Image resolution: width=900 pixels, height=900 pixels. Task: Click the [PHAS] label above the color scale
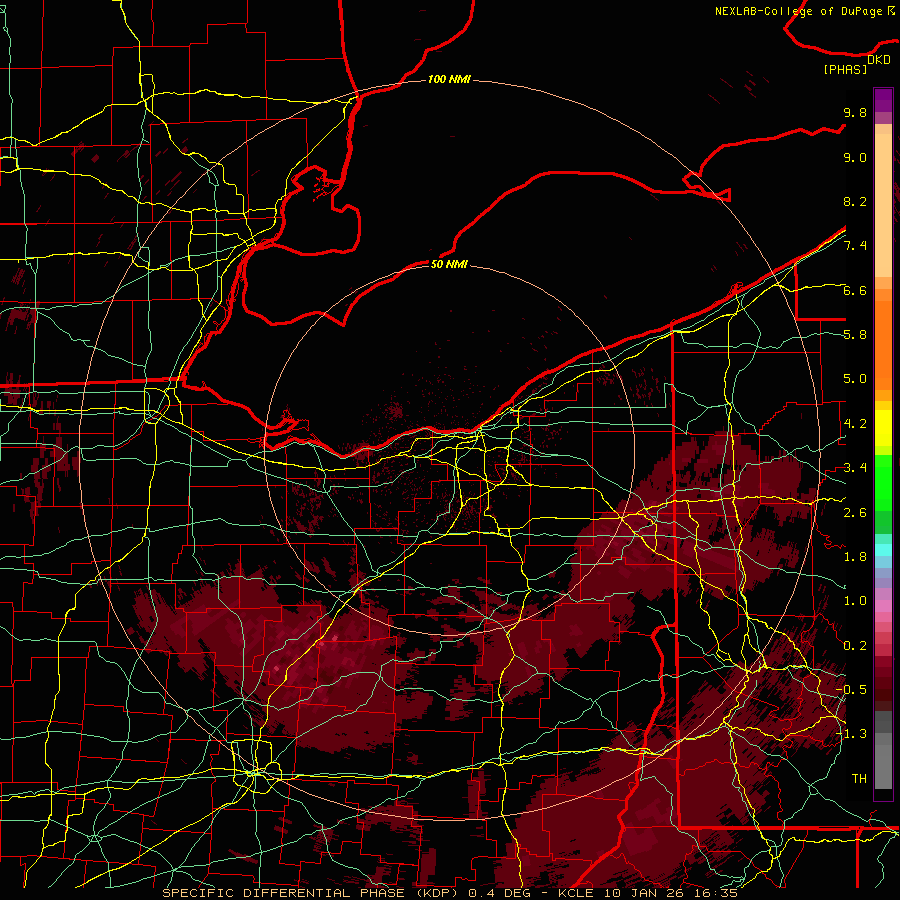[845, 69]
